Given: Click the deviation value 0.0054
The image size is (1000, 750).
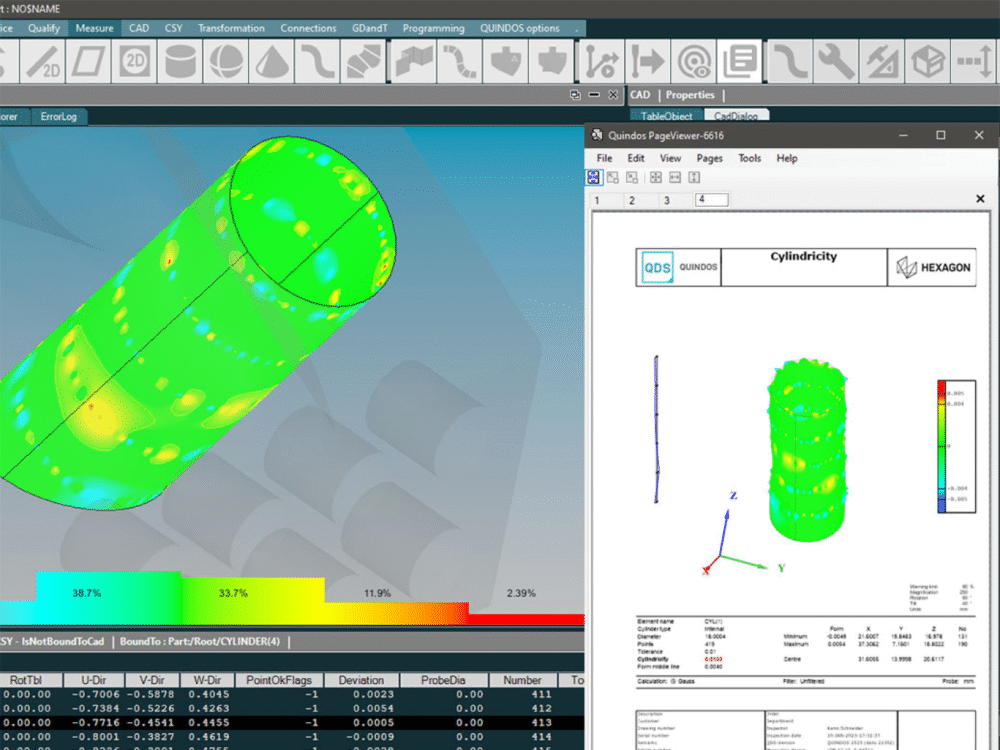Looking at the screenshot, I should [x=374, y=709].
